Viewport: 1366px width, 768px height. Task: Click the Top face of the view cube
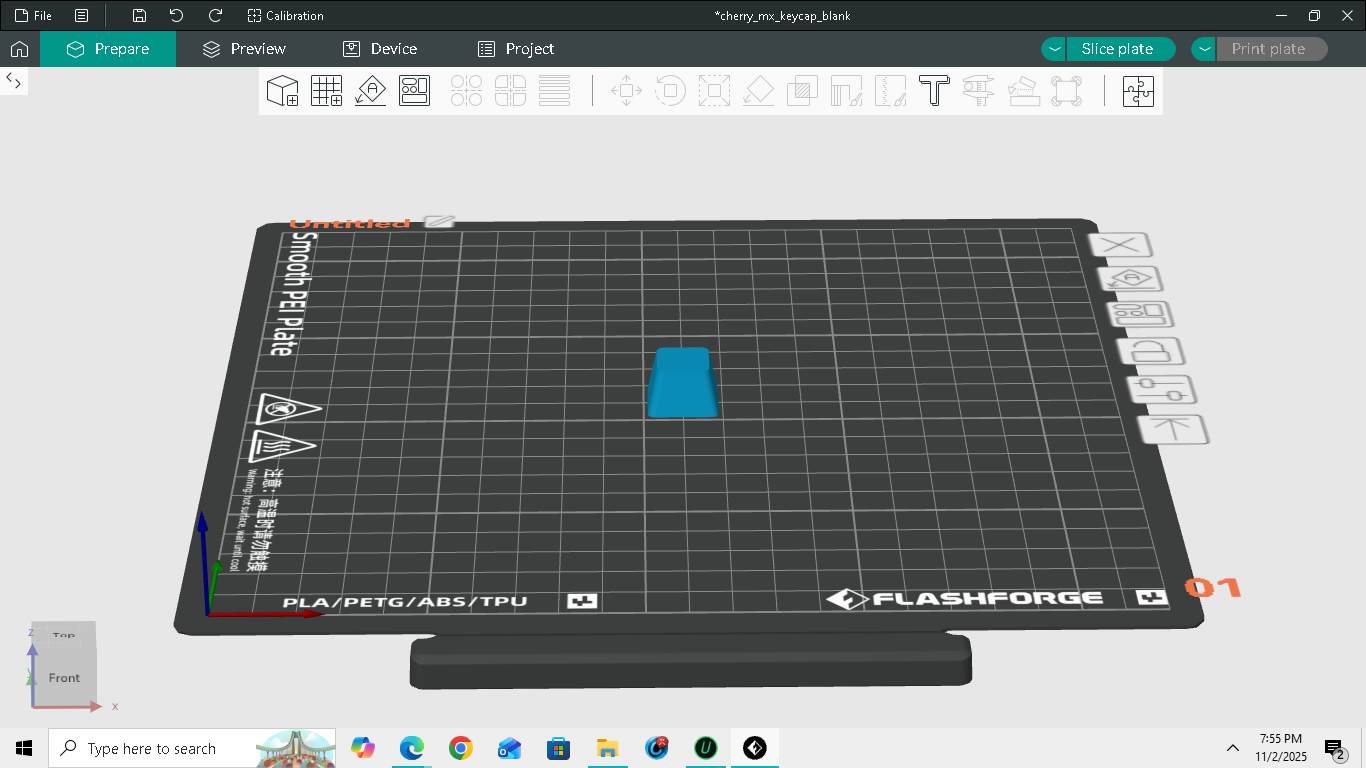[64, 634]
